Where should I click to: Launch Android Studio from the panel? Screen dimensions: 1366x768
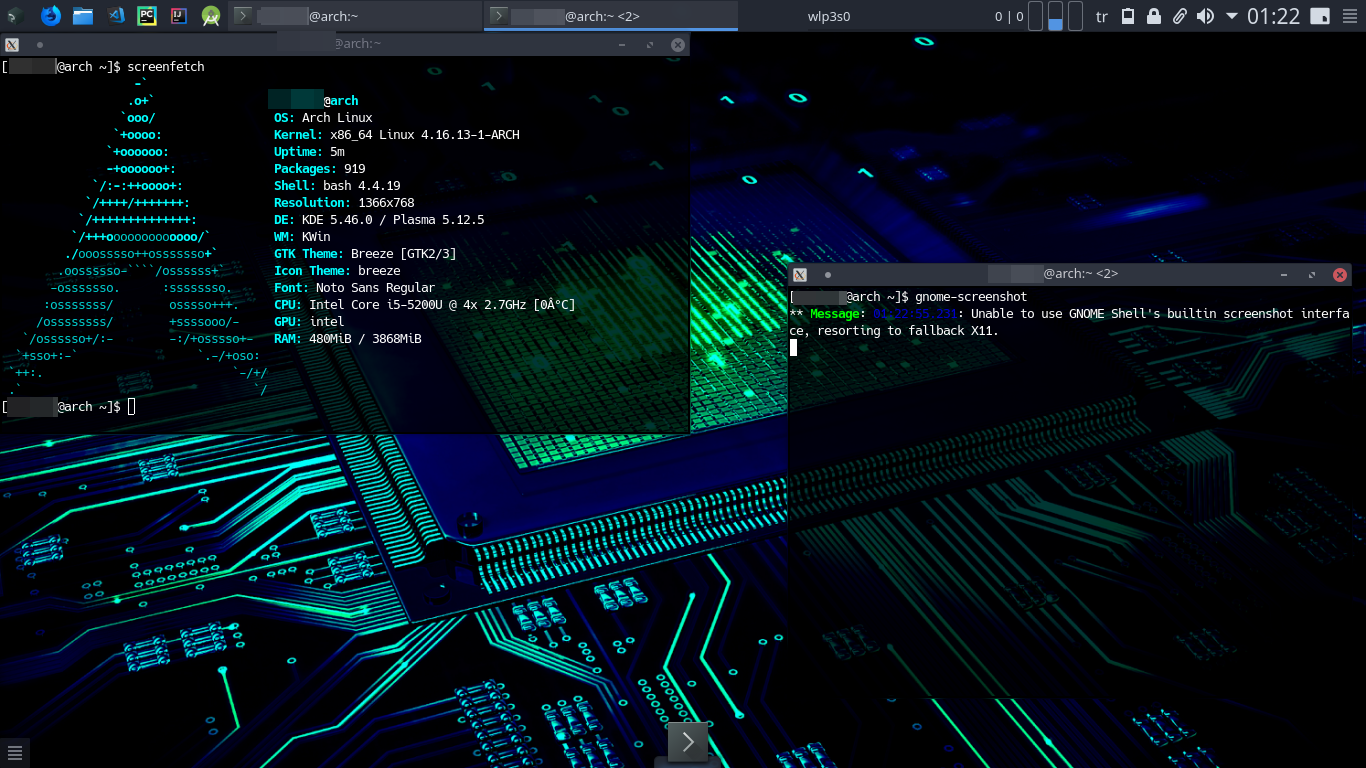[210, 16]
